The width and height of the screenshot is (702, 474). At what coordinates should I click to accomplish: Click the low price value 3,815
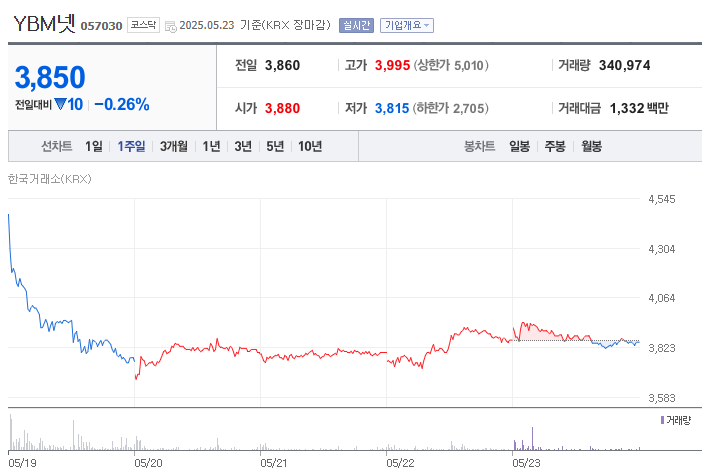coord(392,108)
